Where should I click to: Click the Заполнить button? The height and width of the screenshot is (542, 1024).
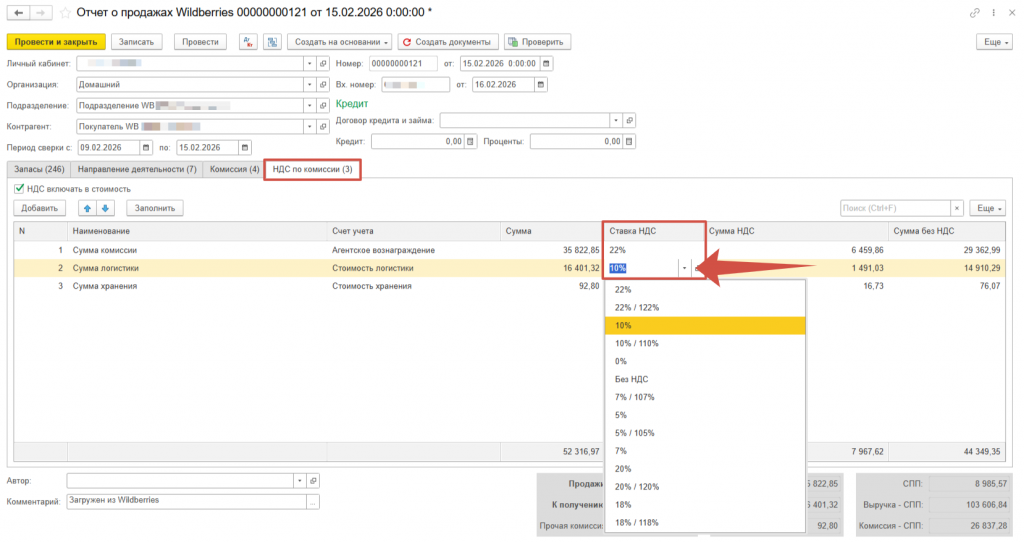(x=154, y=208)
